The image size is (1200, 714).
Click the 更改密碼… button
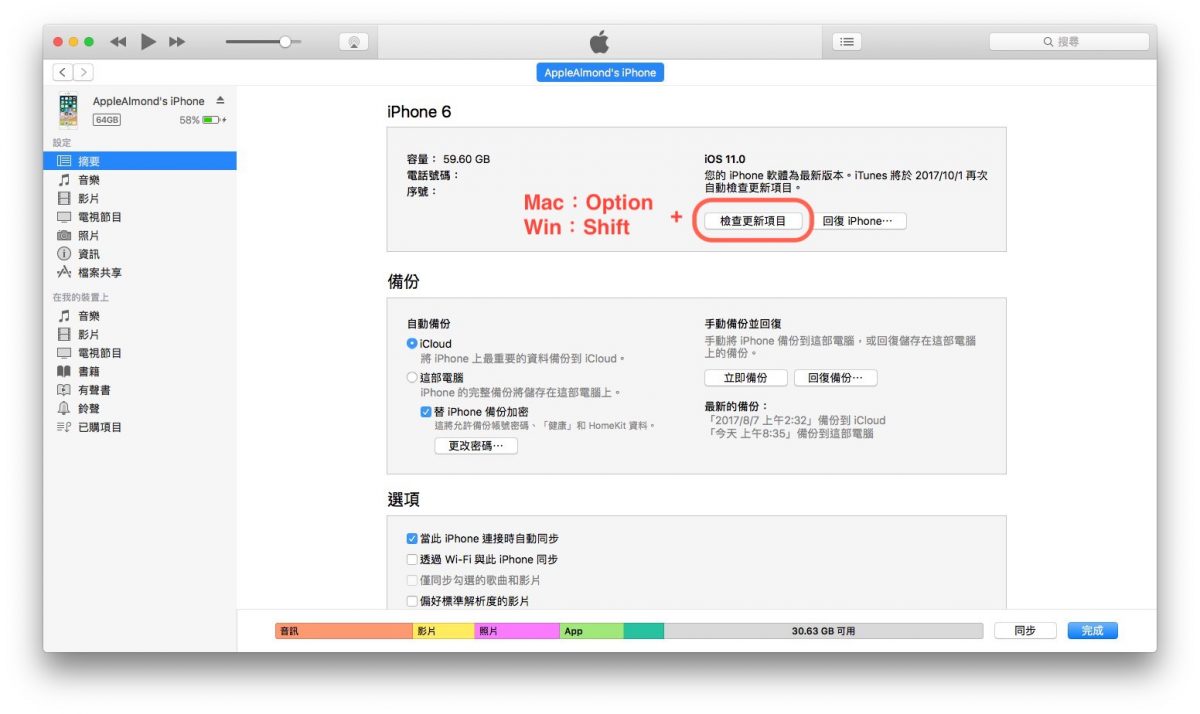tap(476, 446)
